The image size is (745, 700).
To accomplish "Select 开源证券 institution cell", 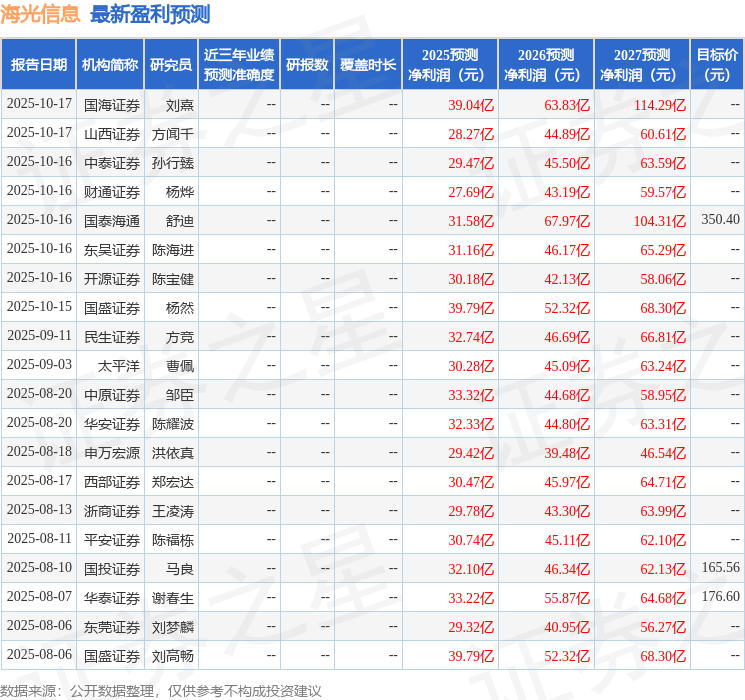I will point(112,279).
